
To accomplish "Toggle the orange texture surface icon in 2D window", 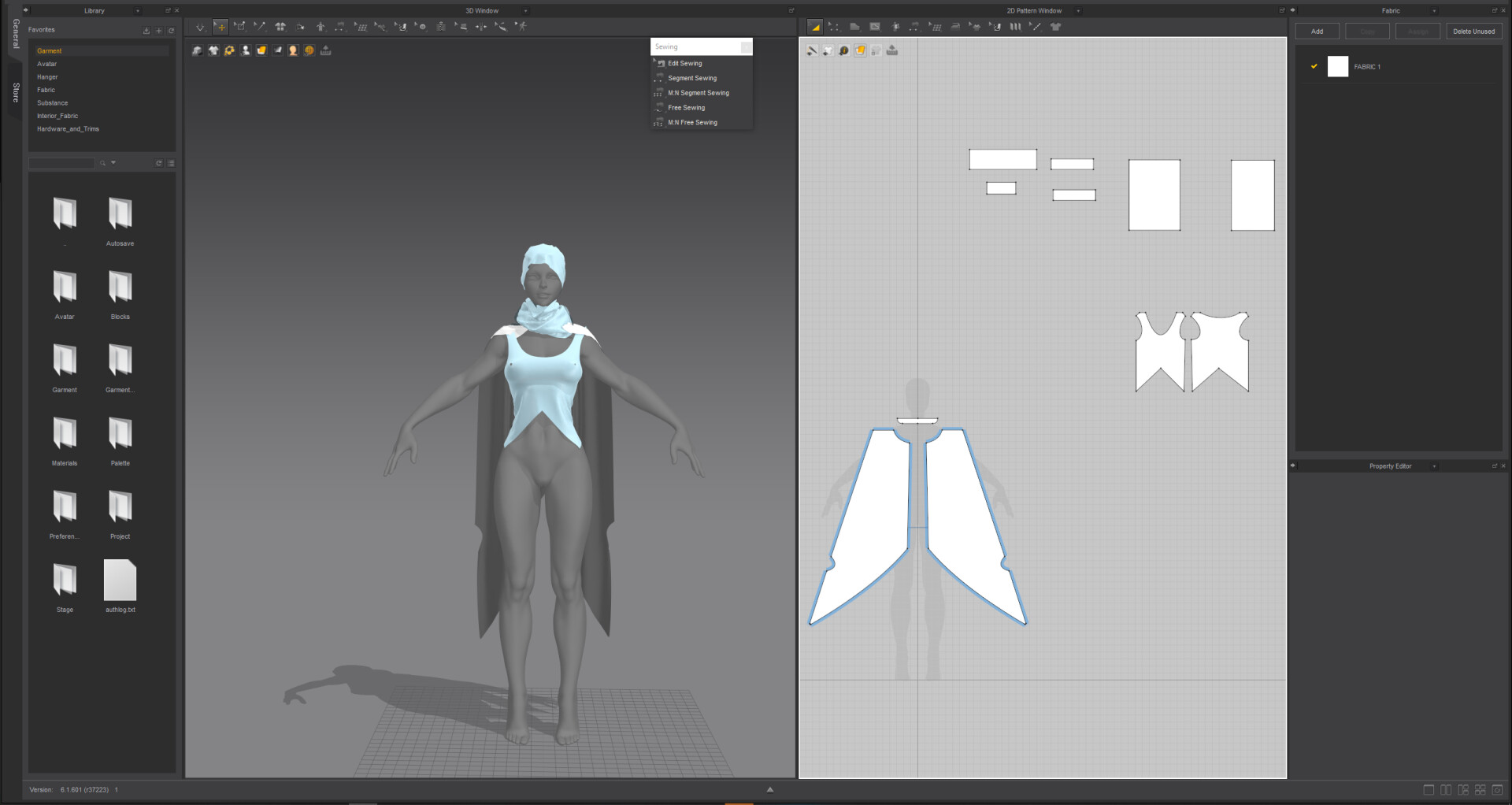I will (x=860, y=50).
